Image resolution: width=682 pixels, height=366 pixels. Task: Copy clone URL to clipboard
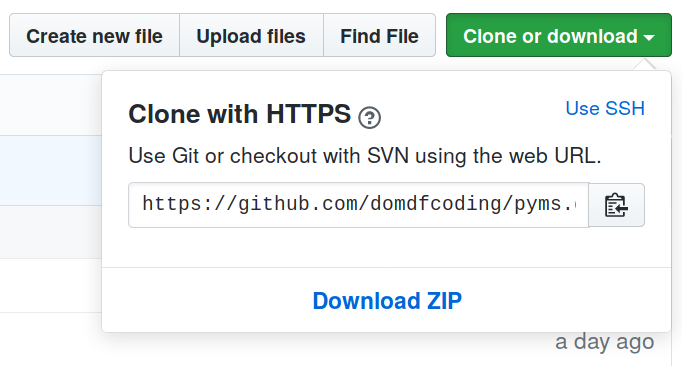(616, 205)
